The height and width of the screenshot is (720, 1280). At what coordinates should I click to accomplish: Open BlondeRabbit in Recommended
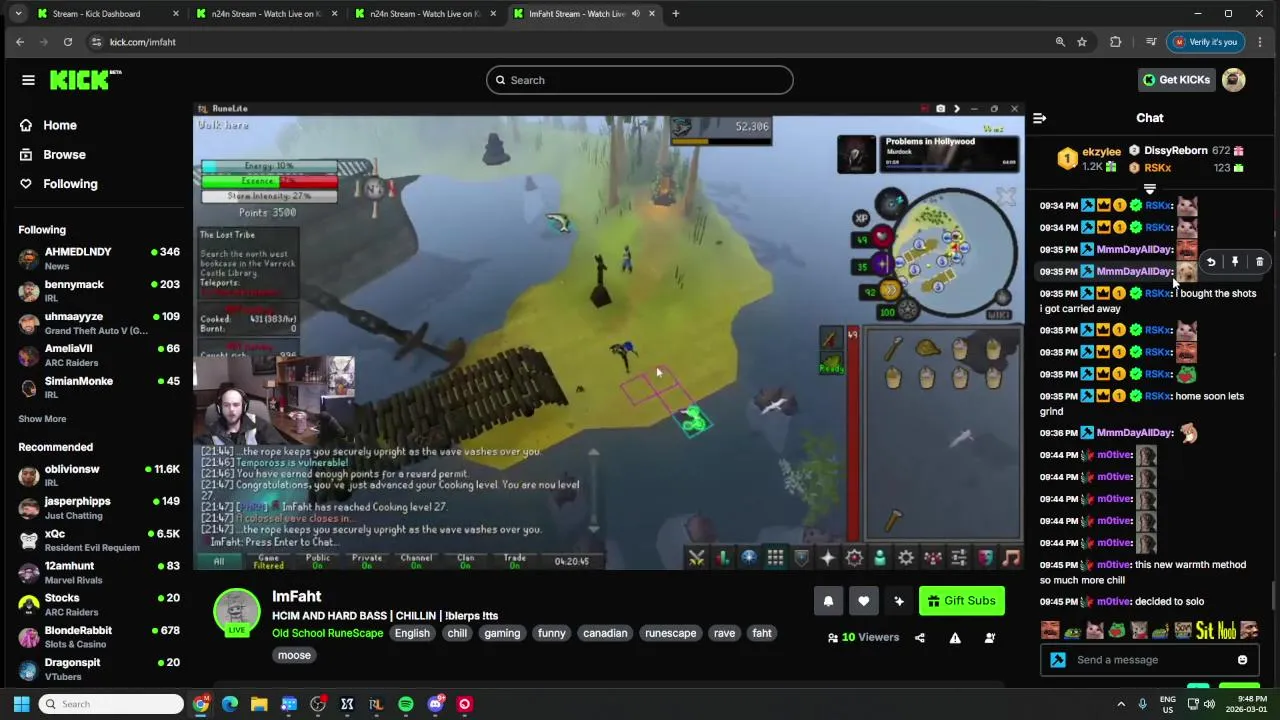point(99,637)
